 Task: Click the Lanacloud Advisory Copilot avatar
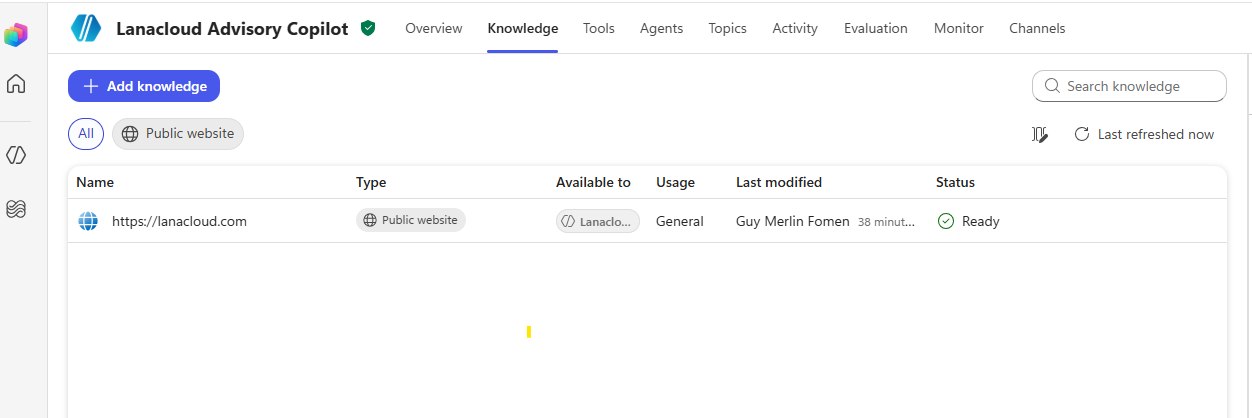click(86, 29)
